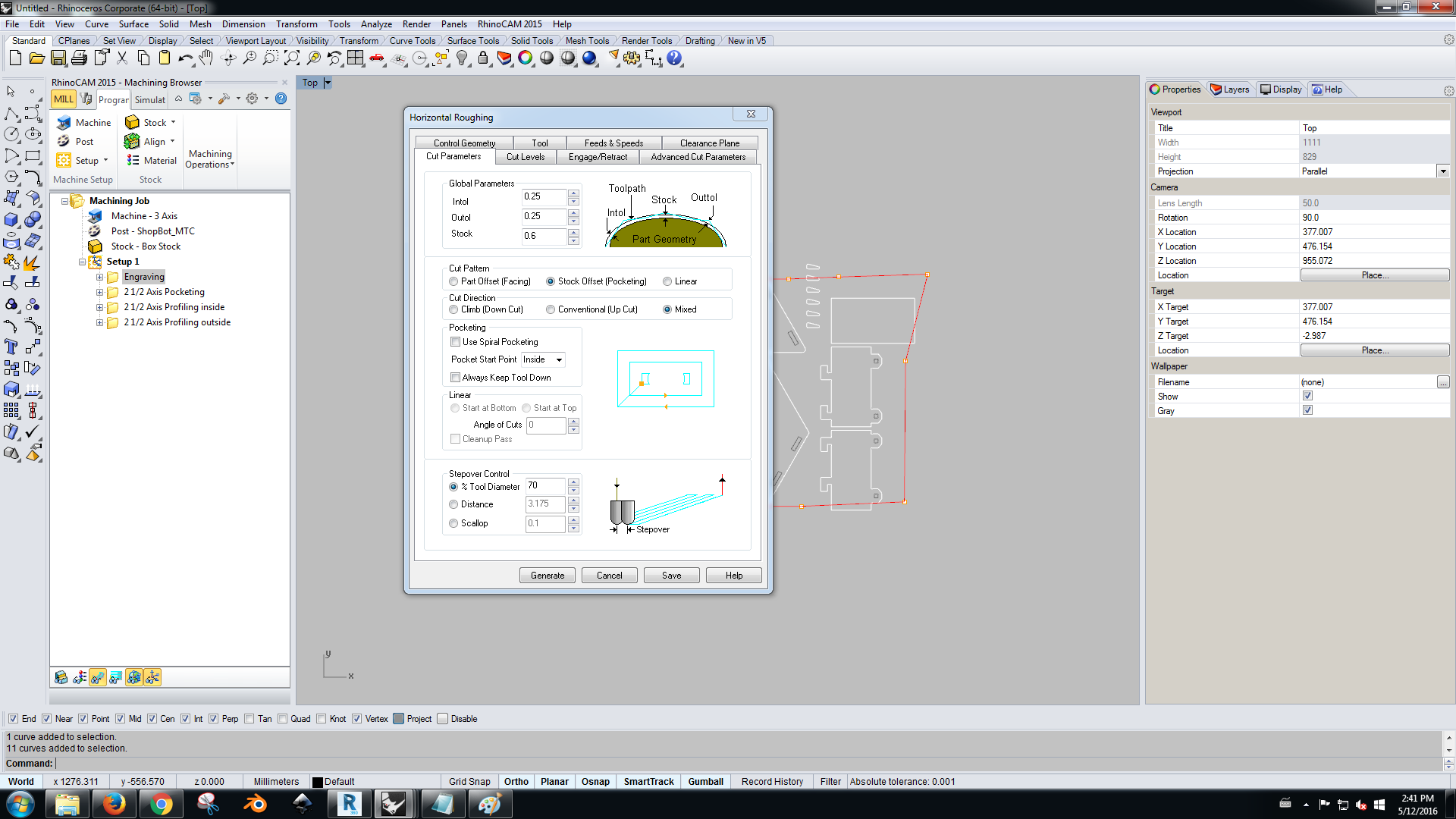Open Firefox from the Windows taskbar
This screenshot has width=1456, height=819.
(115, 804)
